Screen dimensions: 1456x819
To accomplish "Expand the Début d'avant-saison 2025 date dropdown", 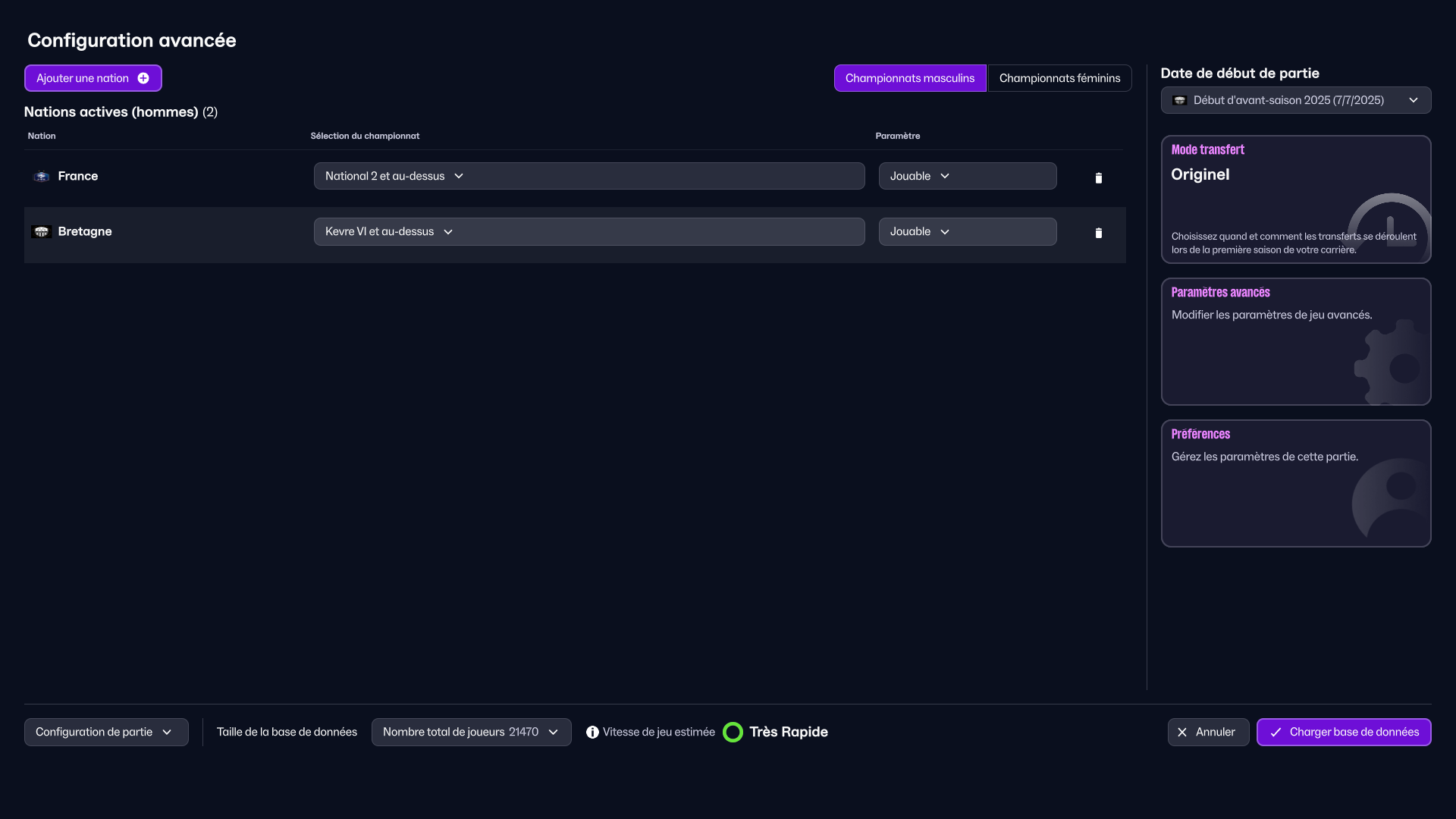I will click(1296, 100).
